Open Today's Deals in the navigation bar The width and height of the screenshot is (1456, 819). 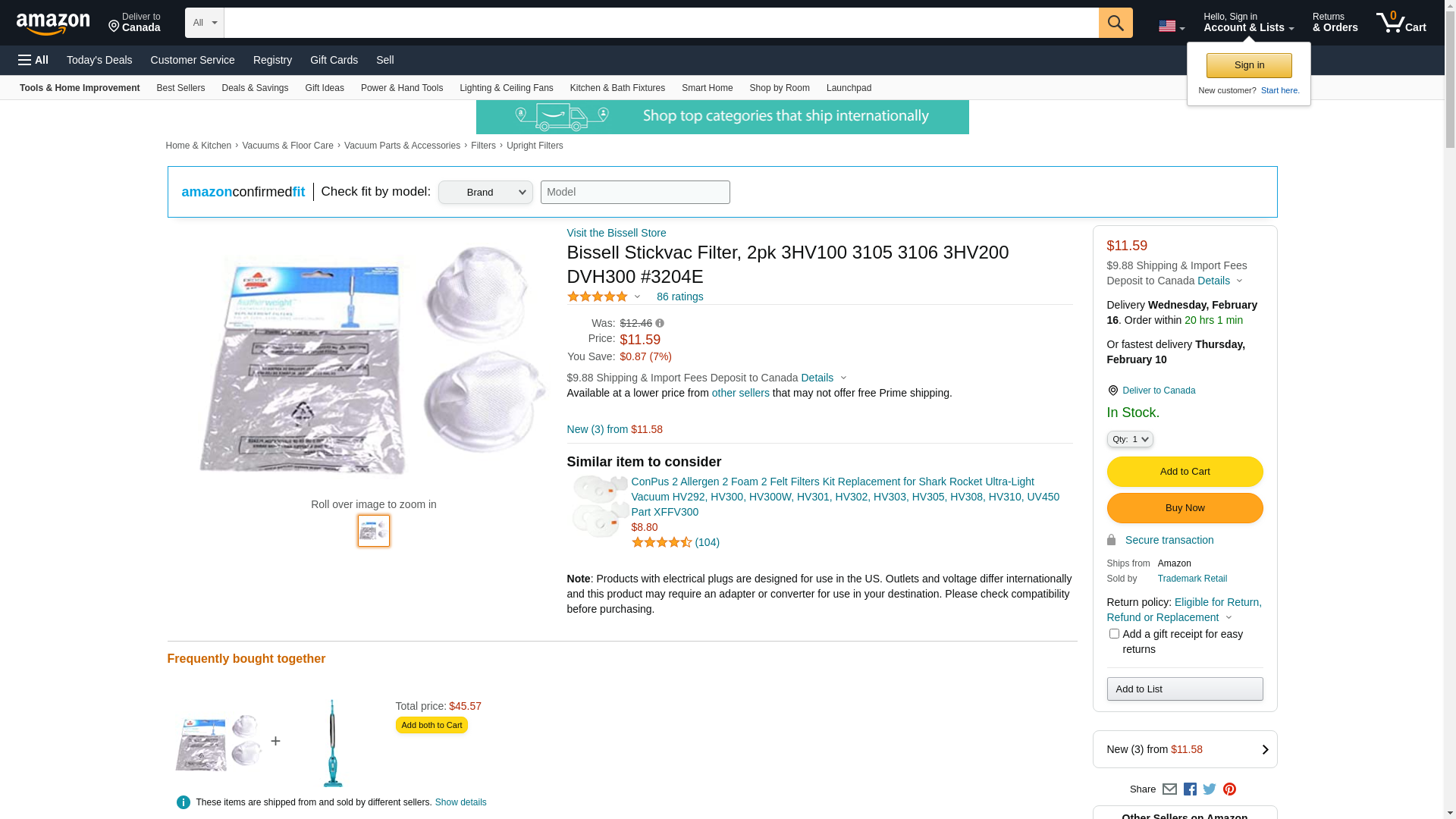(x=99, y=60)
